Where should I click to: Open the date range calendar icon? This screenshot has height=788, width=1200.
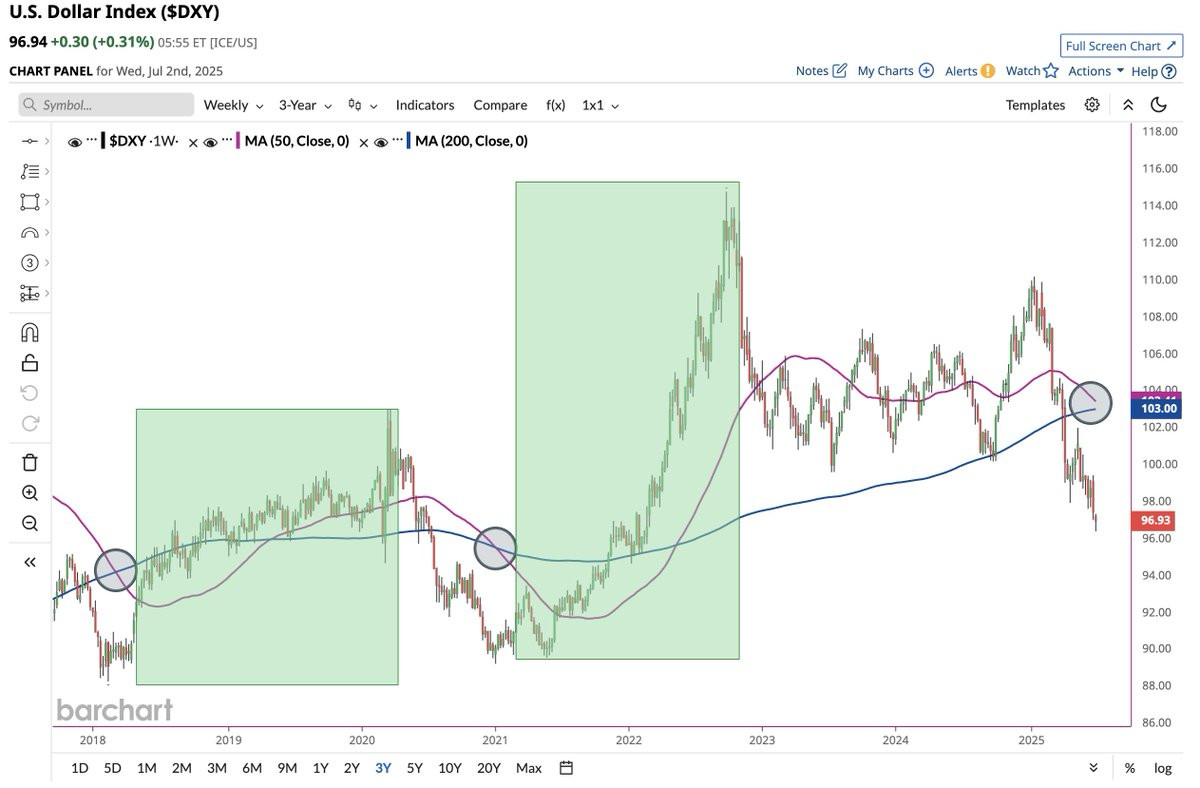click(566, 768)
